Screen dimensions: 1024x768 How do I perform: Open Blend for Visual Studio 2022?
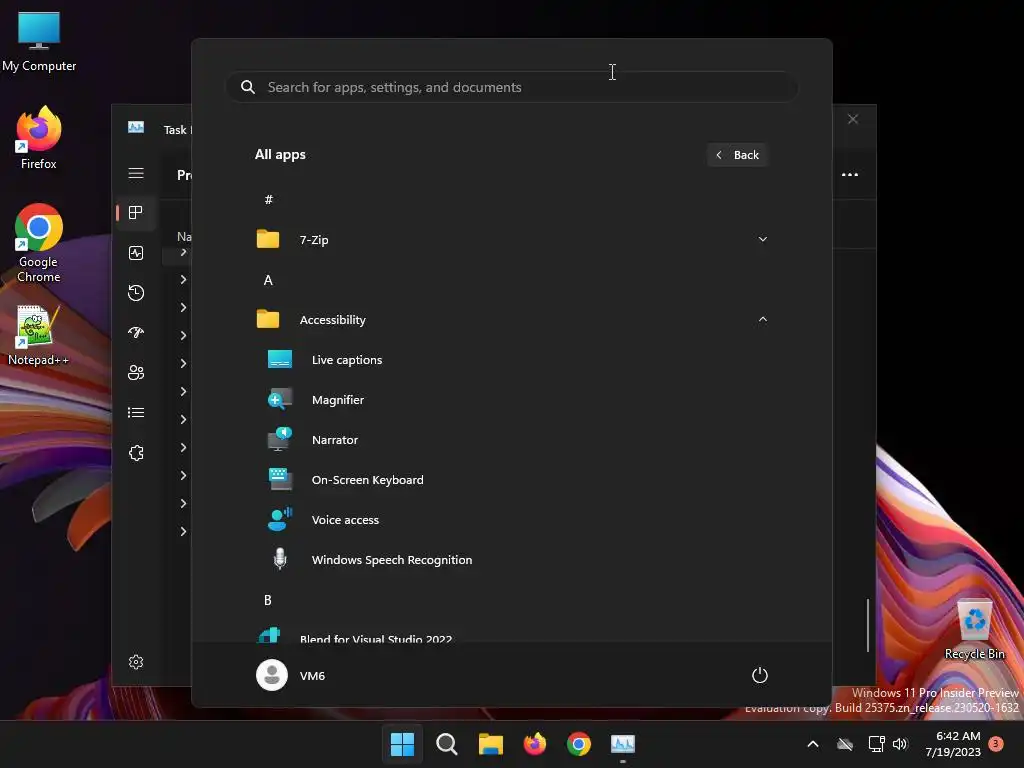(511, 633)
